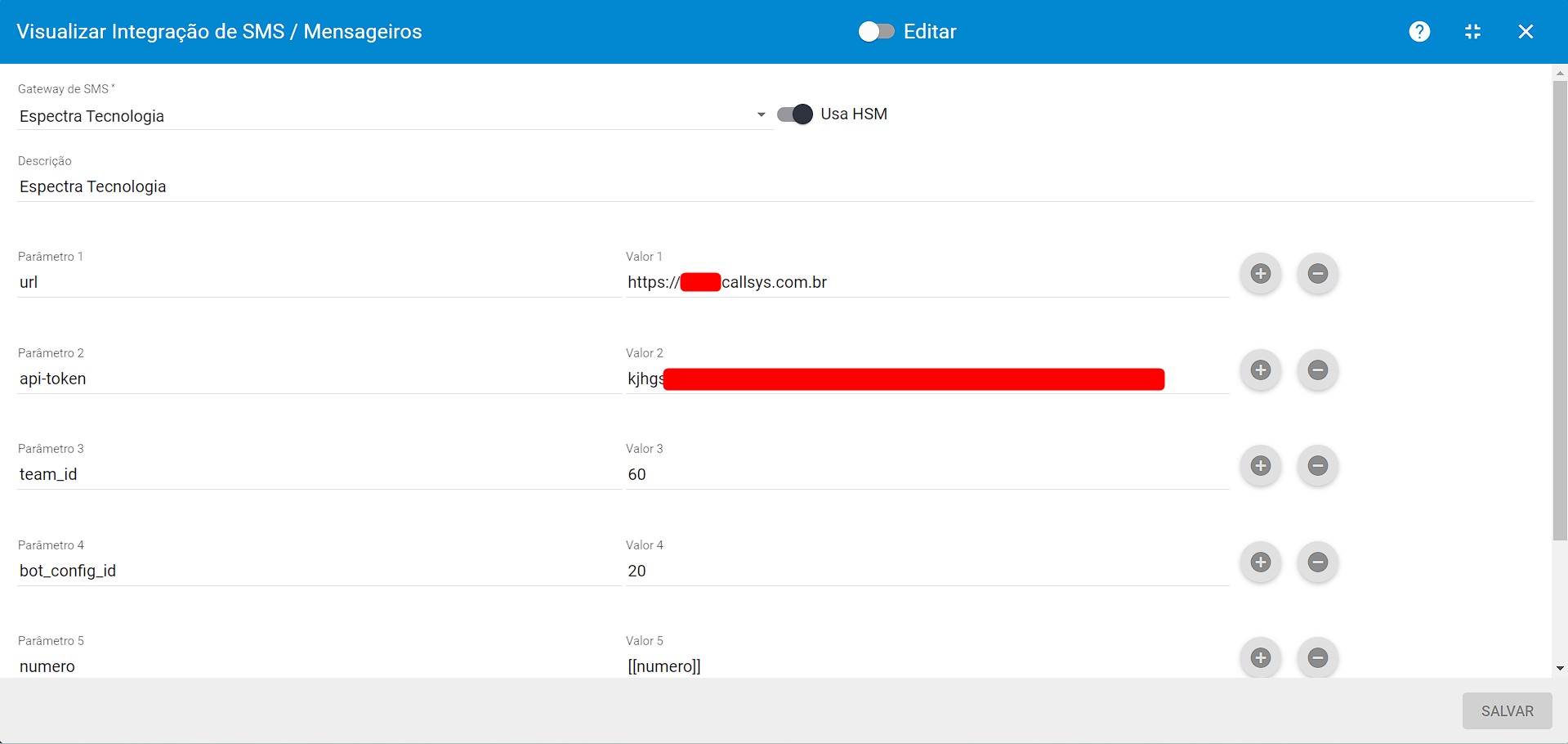
Task: Click the Parâmetro 4 bot_config_id field
Action: pyautogui.click(x=319, y=571)
